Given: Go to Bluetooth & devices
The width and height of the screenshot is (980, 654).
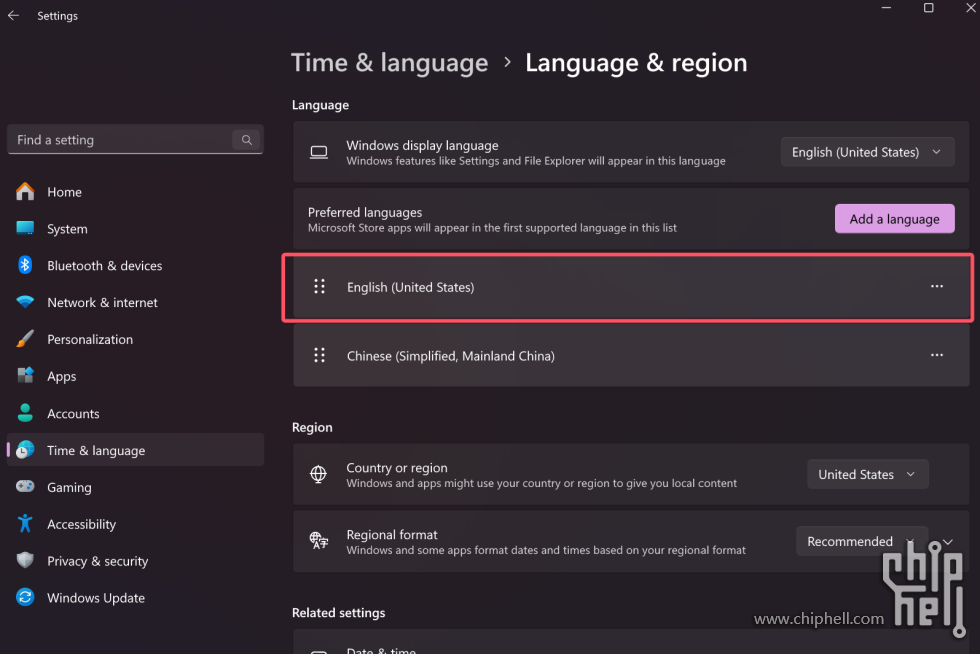Looking at the screenshot, I should pyautogui.click(x=135, y=266).
